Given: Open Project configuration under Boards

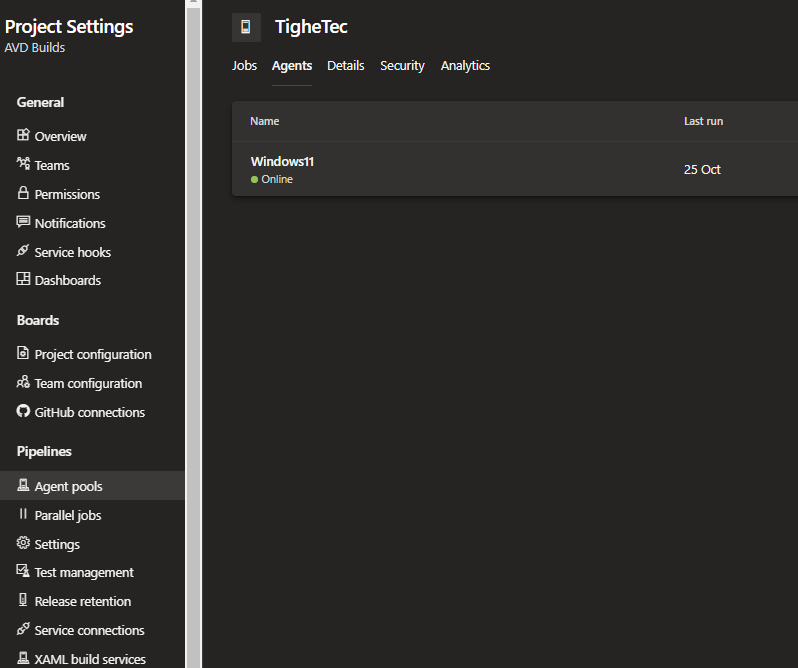Looking at the screenshot, I should point(92,354).
